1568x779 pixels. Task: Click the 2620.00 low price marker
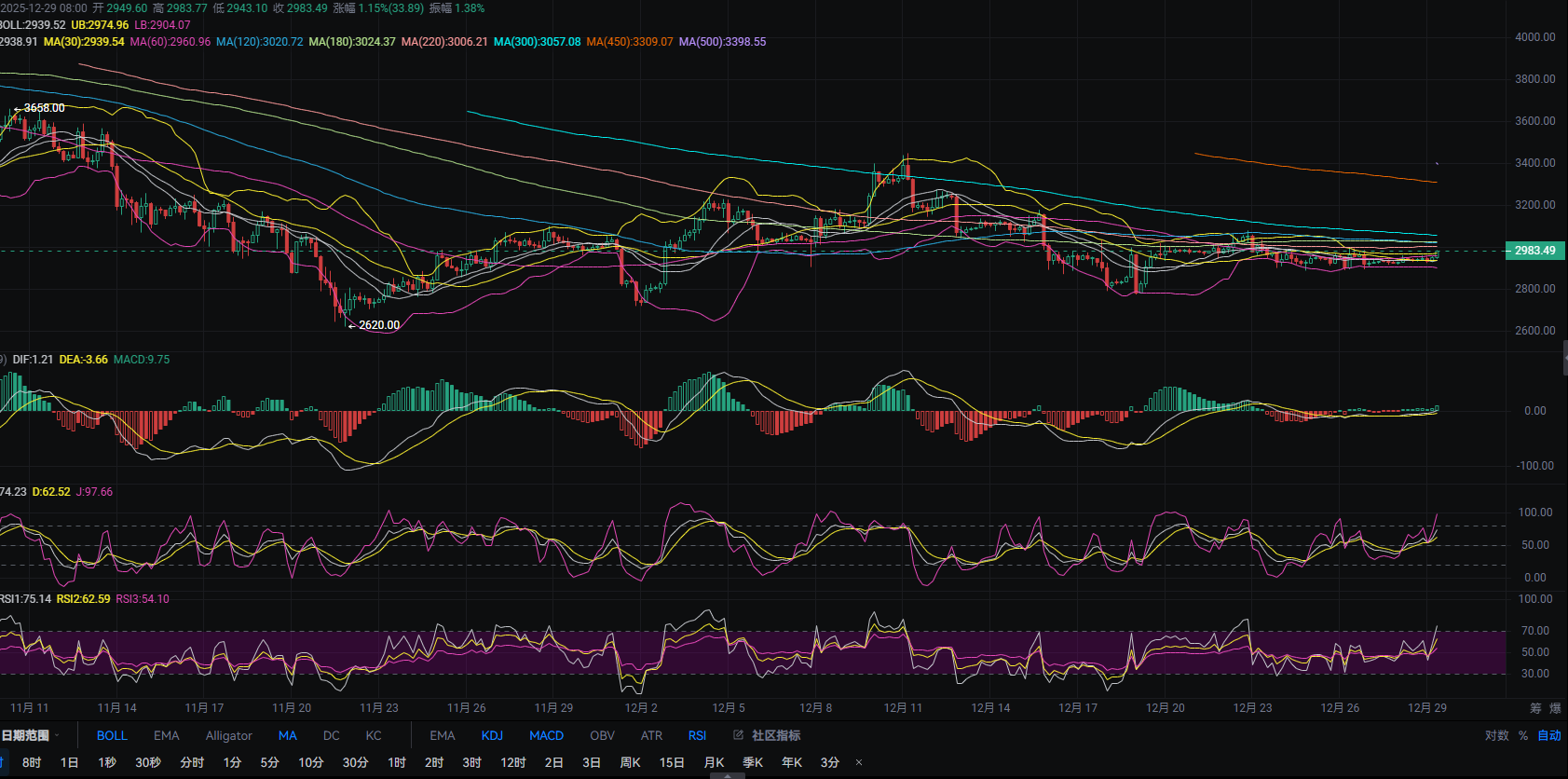pos(378,325)
